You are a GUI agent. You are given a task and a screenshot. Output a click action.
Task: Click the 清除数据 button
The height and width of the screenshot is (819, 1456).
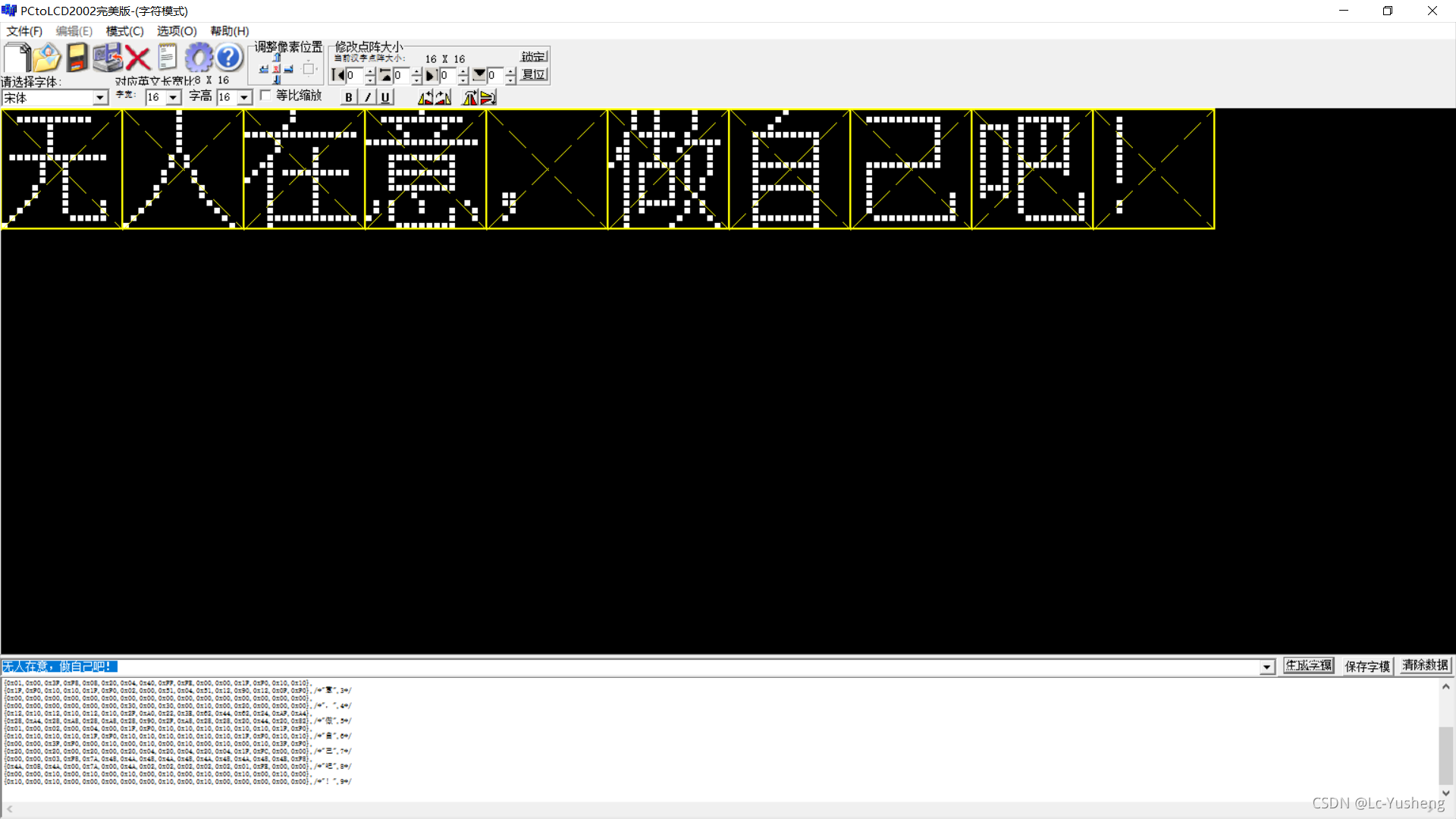click(x=1425, y=666)
